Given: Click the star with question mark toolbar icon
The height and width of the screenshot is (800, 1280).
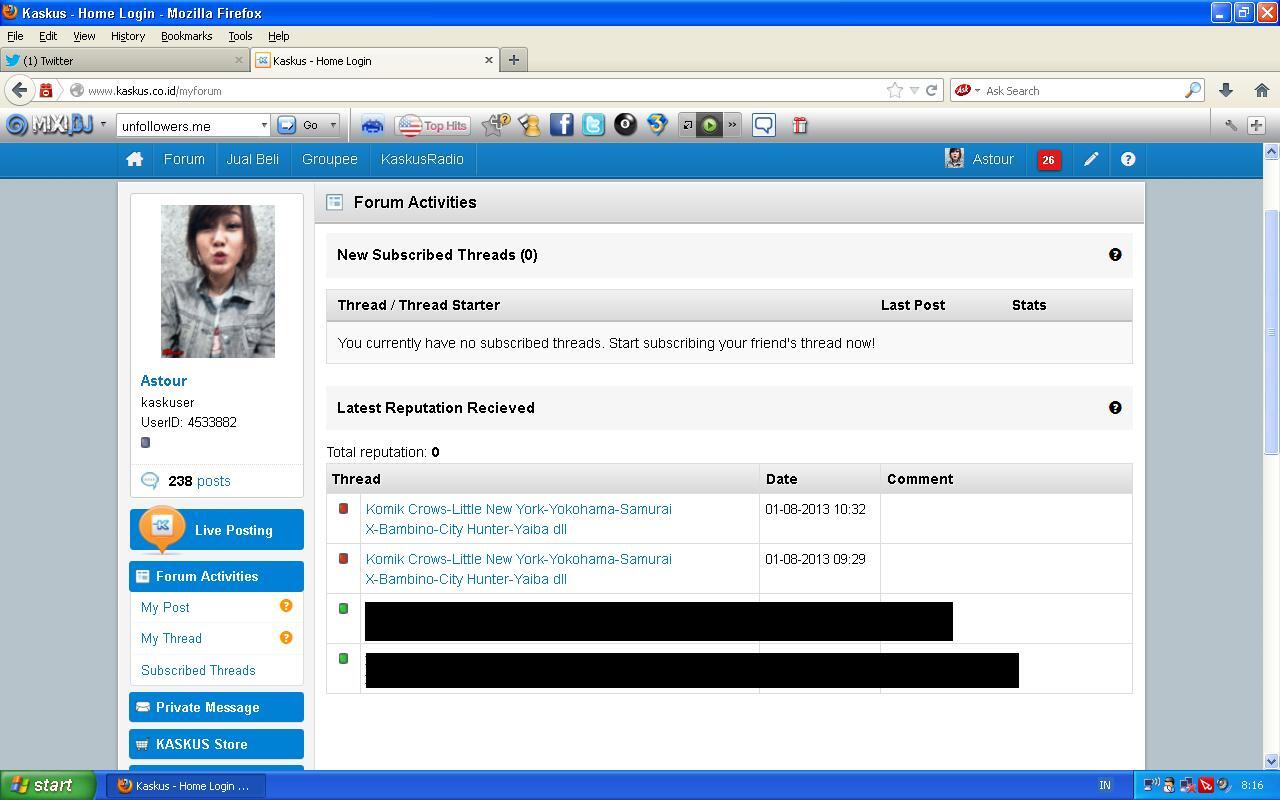Looking at the screenshot, I should tap(496, 125).
